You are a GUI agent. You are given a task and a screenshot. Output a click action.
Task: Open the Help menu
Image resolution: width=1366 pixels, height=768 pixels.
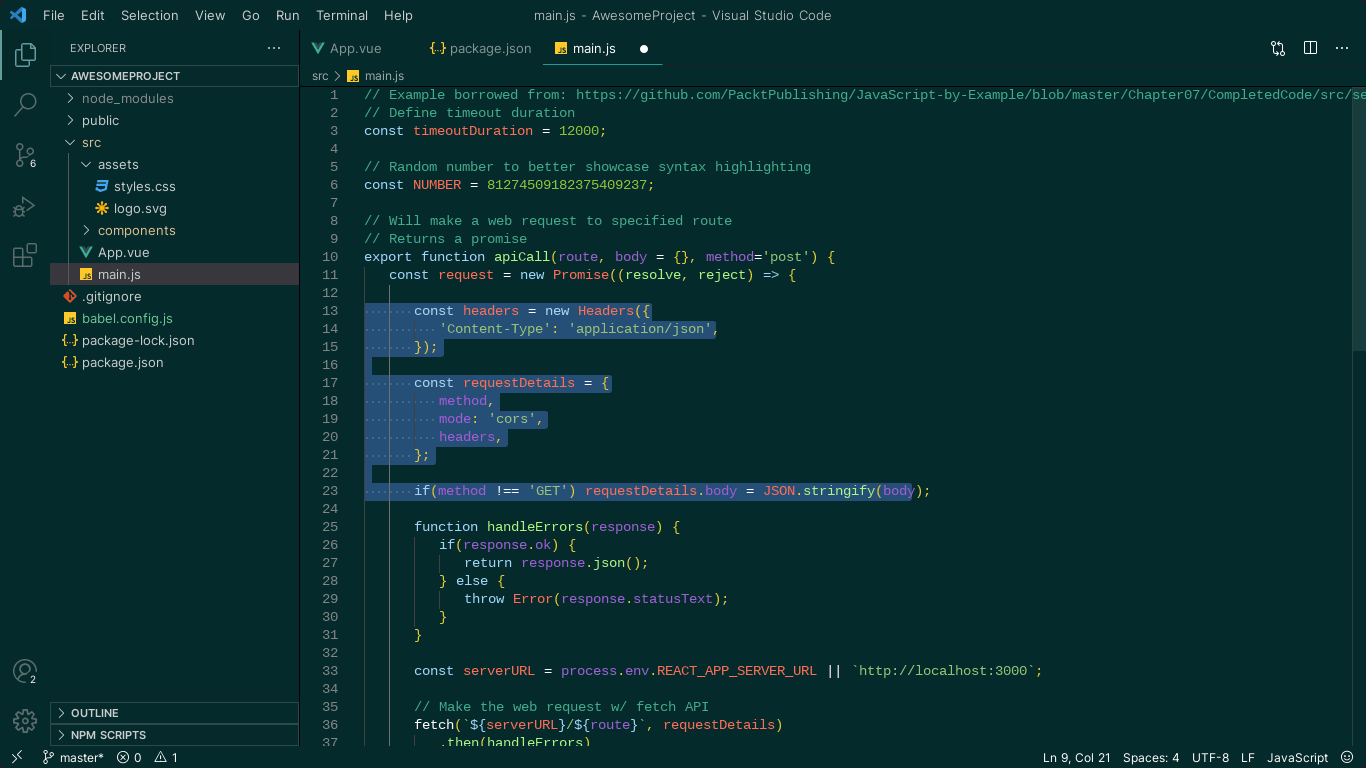tap(399, 15)
